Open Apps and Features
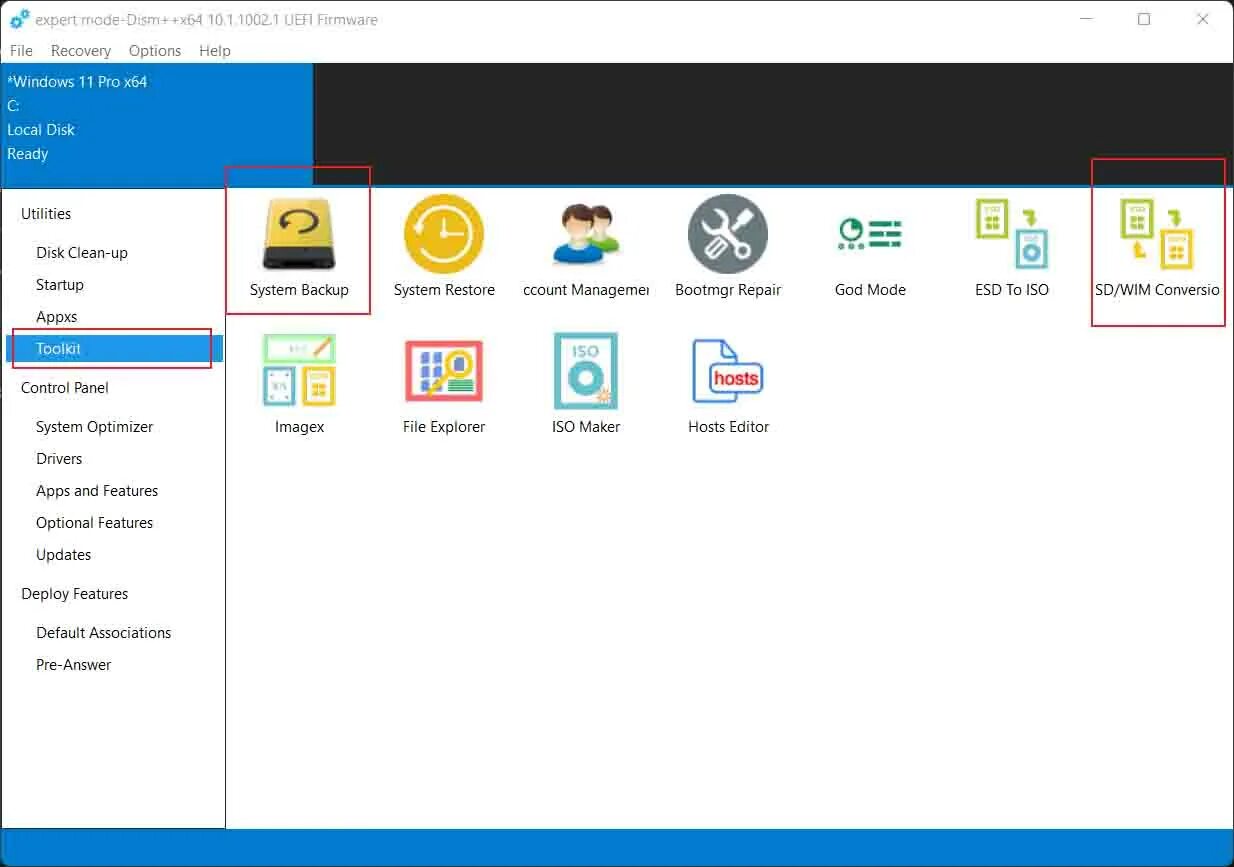The height and width of the screenshot is (867, 1234). (97, 490)
